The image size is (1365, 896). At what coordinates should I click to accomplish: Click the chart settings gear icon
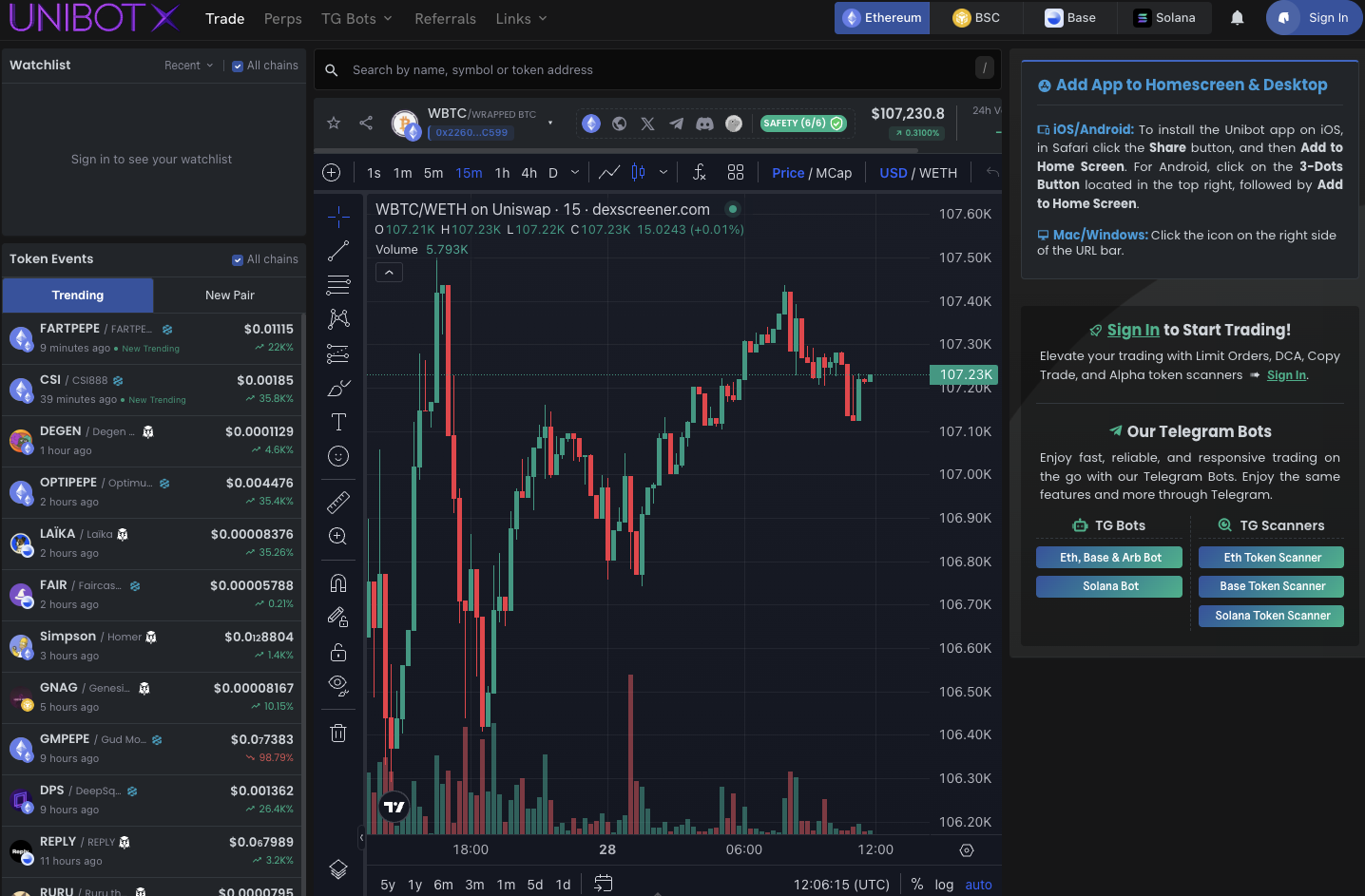(967, 850)
